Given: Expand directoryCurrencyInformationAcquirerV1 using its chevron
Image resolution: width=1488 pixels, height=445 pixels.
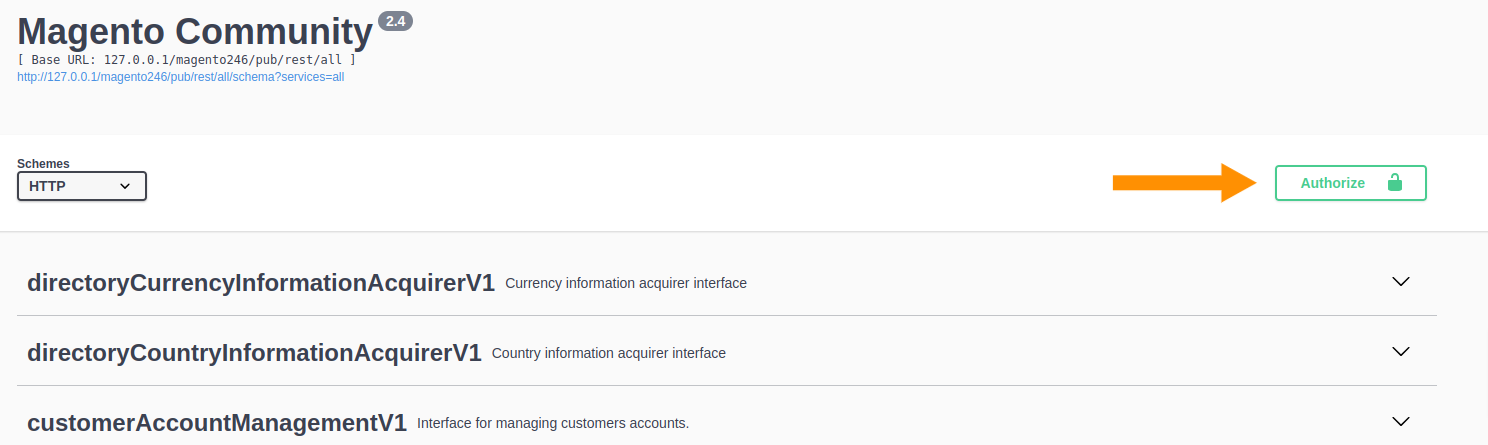Looking at the screenshot, I should 1401,282.
